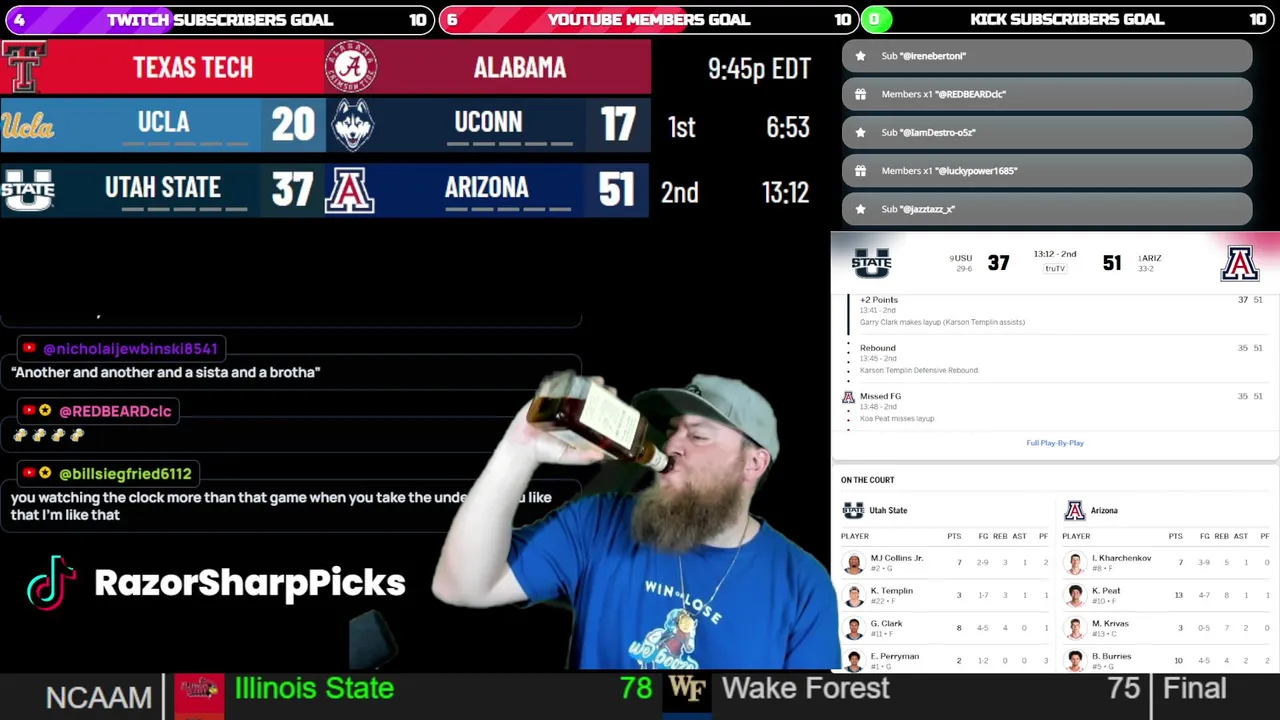1280x720 pixels.
Task: Click the YouTube icon next to @nicholaijewbinski8541
Action: click(x=29, y=348)
